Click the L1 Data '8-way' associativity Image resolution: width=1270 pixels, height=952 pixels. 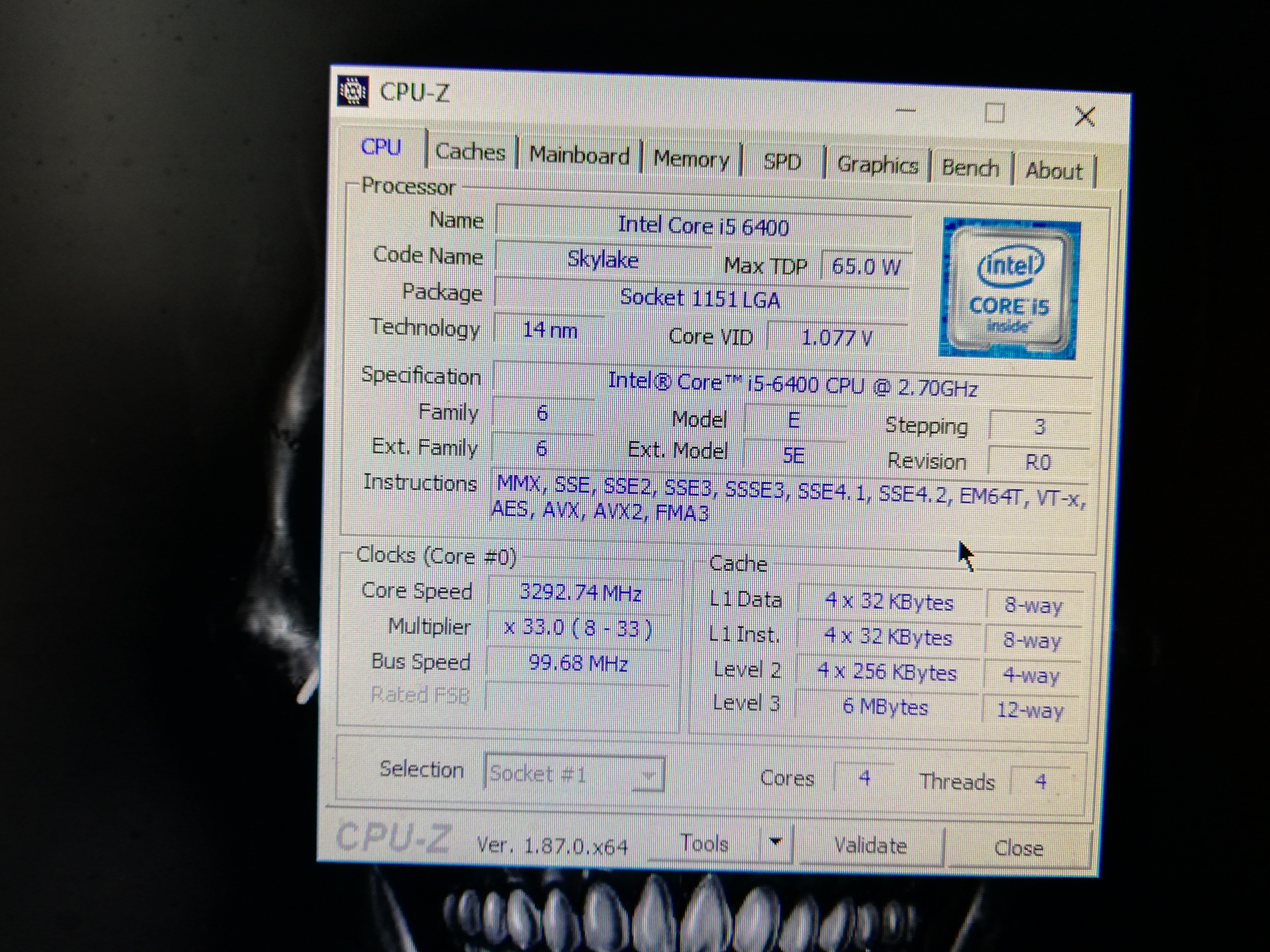1034,605
